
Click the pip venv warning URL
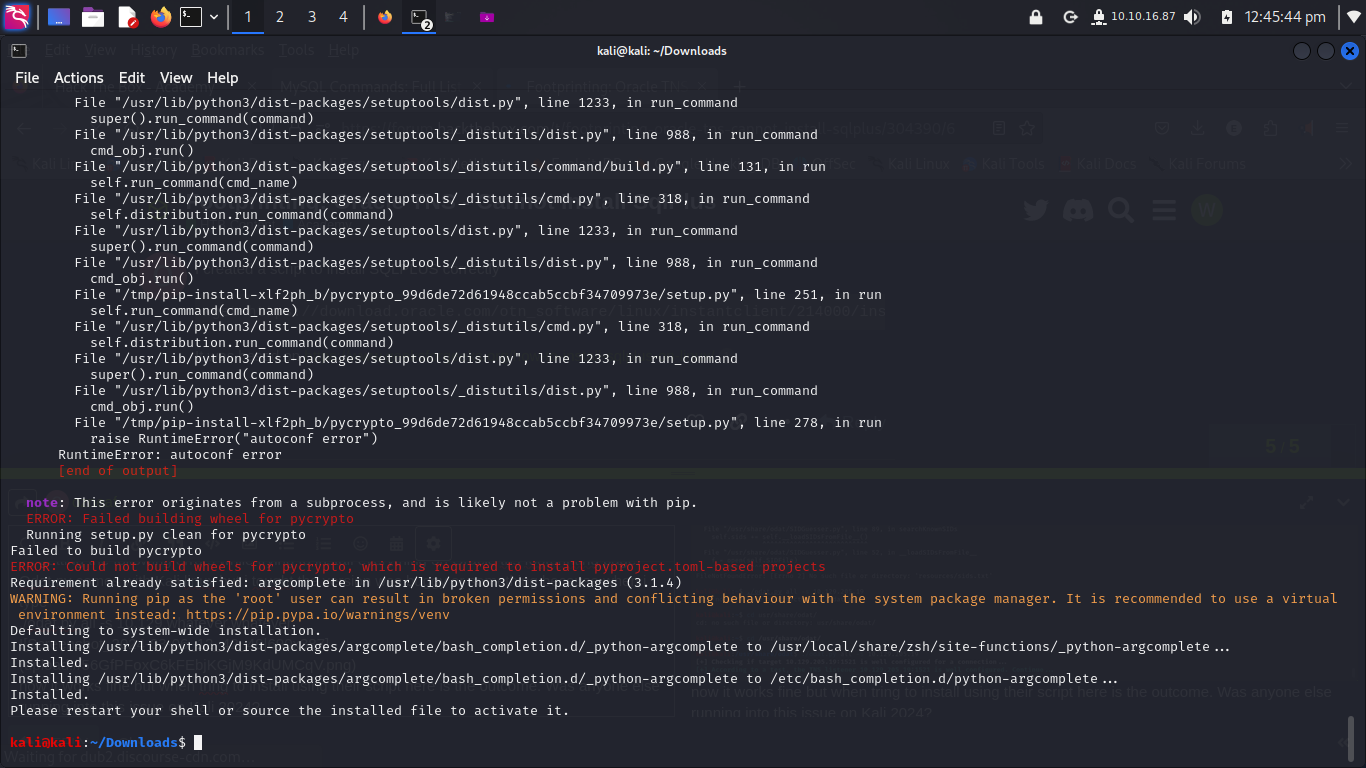[317, 615]
